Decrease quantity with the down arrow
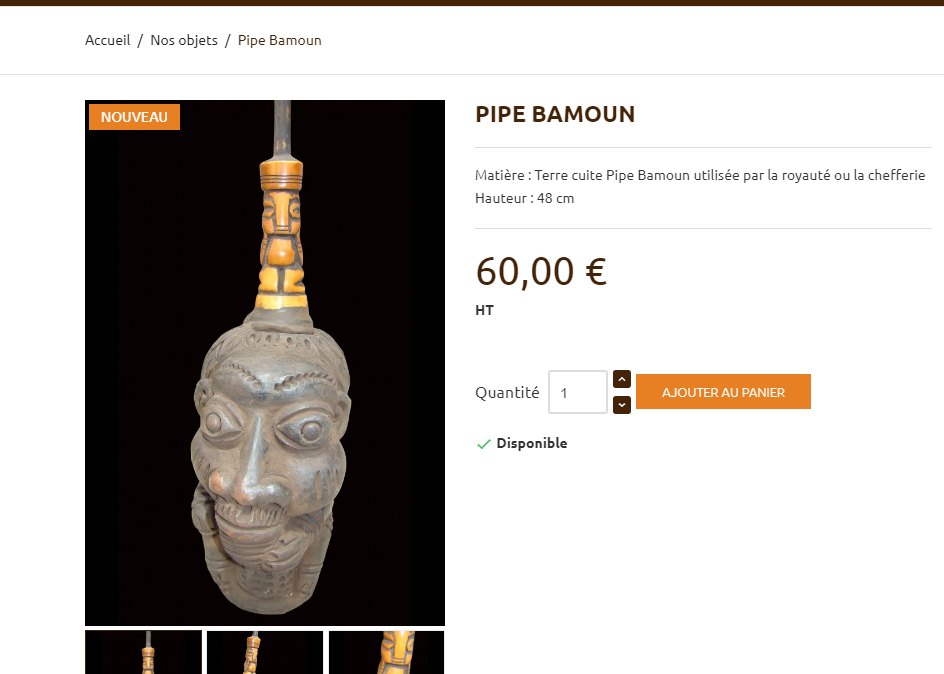The width and height of the screenshot is (944, 674). [621, 405]
